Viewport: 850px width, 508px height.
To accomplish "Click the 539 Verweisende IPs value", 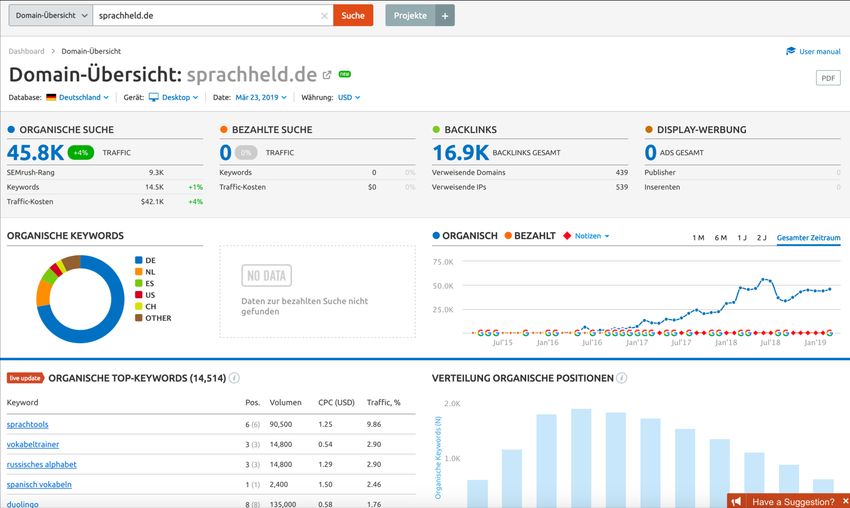I will pos(622,187).
